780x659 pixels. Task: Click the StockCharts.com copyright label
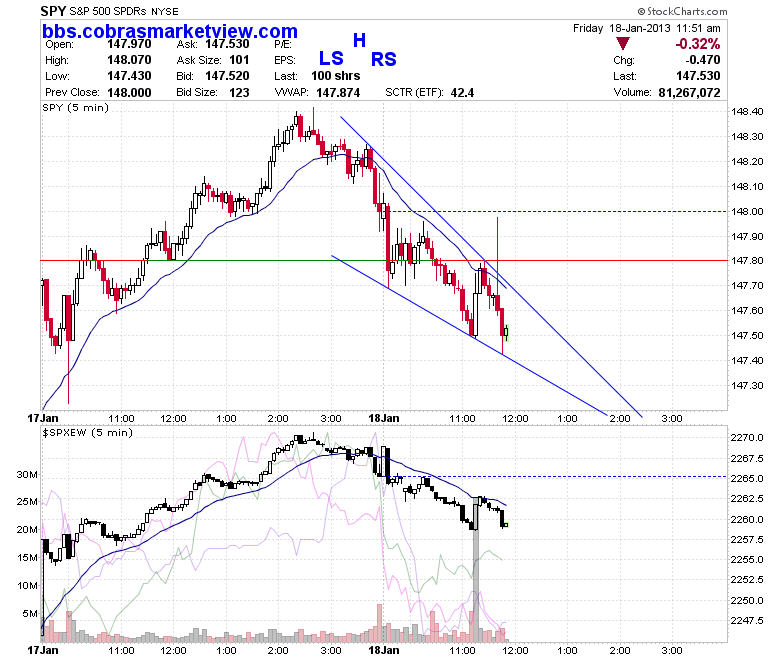click(682, 11)
